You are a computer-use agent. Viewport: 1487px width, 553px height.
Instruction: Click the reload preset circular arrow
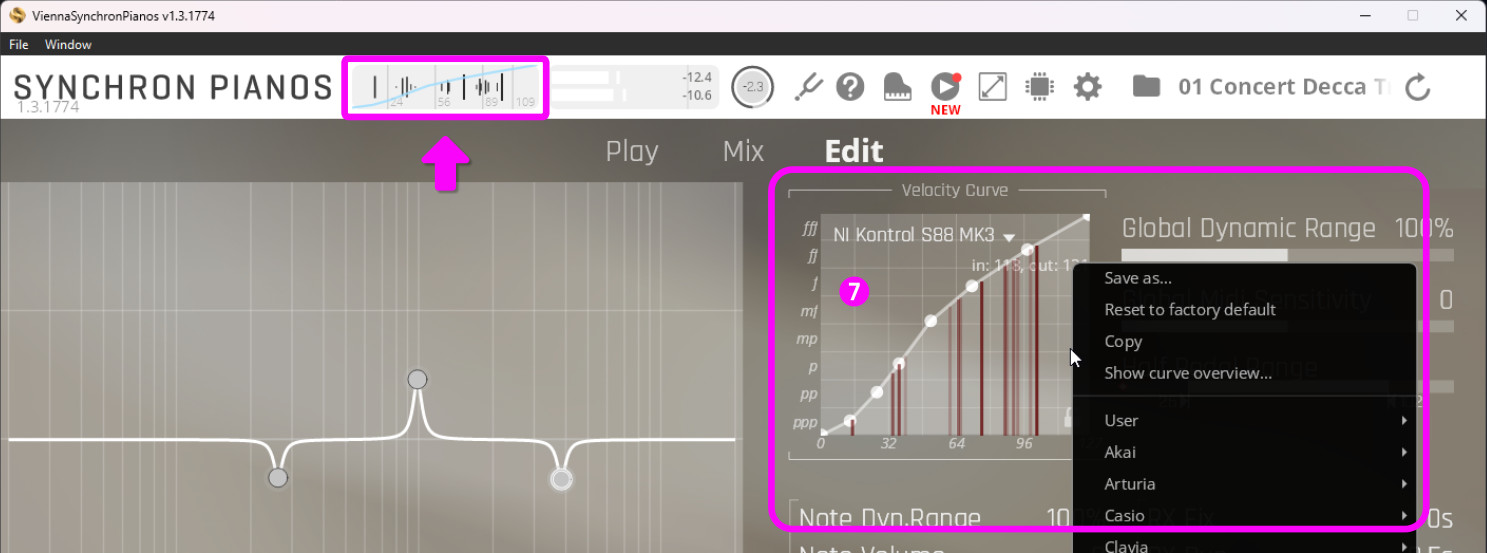(x=1417, y=88)
